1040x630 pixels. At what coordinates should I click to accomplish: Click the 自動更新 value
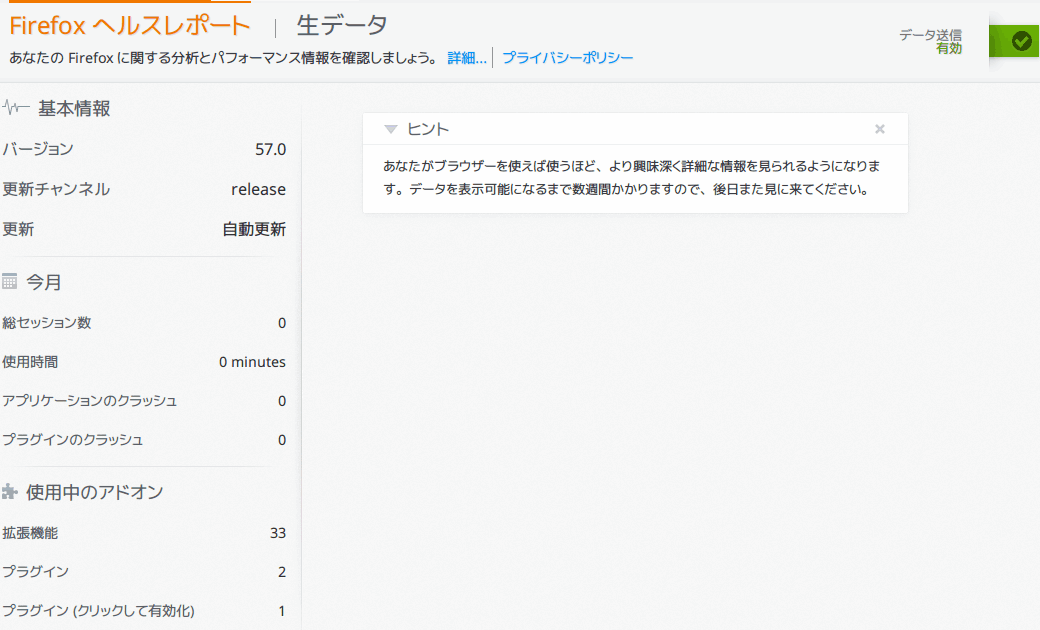(x=254, y=229)
